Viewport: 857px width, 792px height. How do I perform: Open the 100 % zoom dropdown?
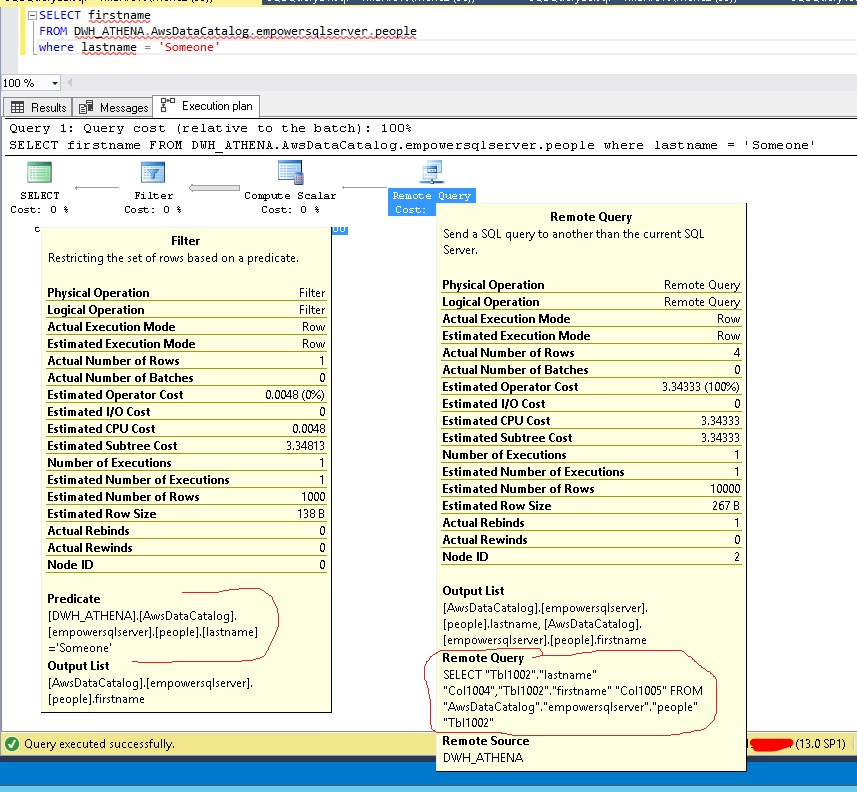[54, 83]
